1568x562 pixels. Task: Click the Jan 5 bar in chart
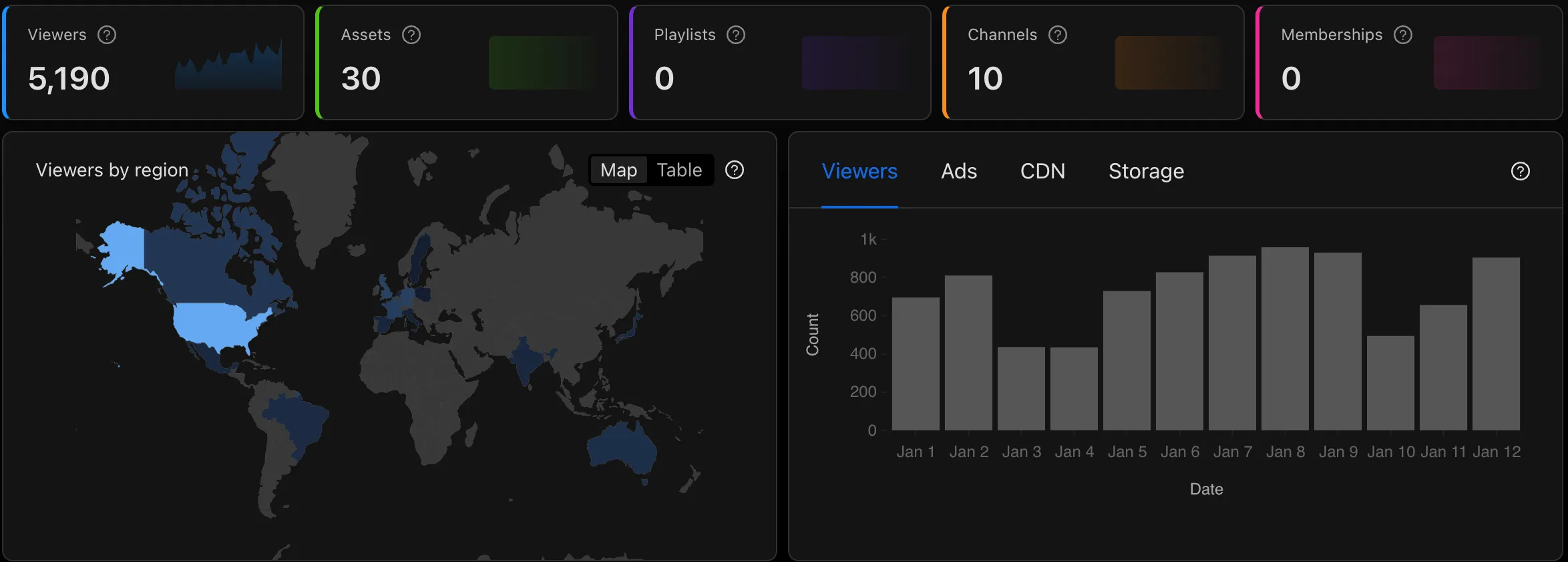pos(1127,361)
